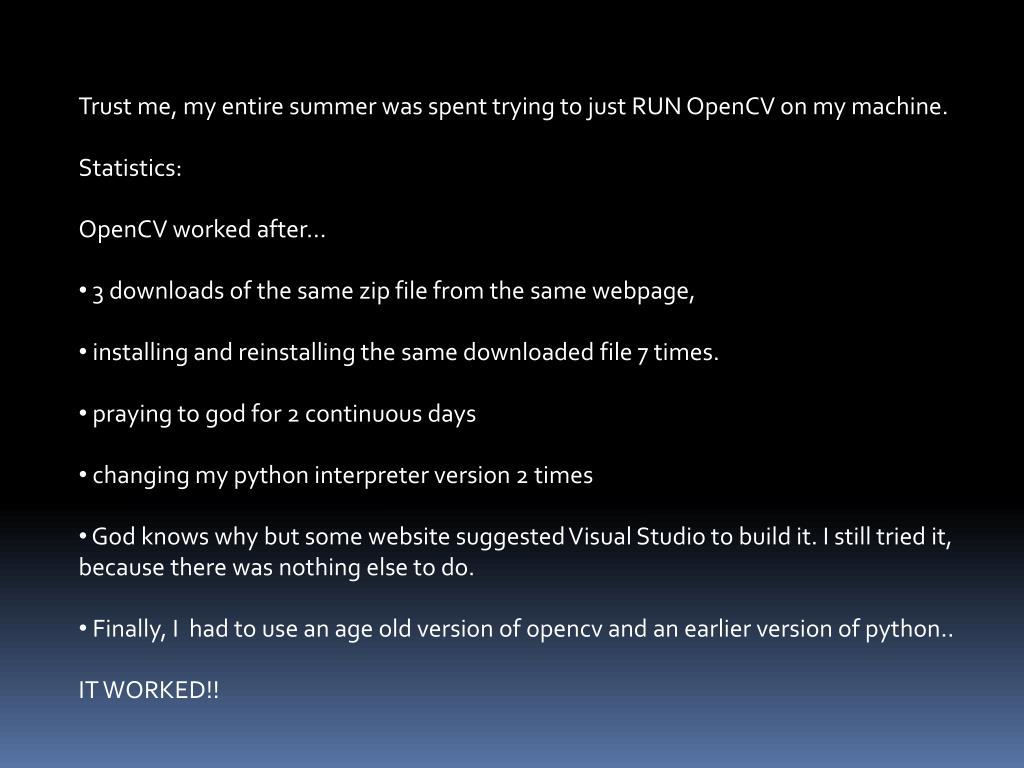The height and width of the screenshot is (768, 1024).
Task: Click 'because there was nothing else to do.'
Action: click(276, 567)
